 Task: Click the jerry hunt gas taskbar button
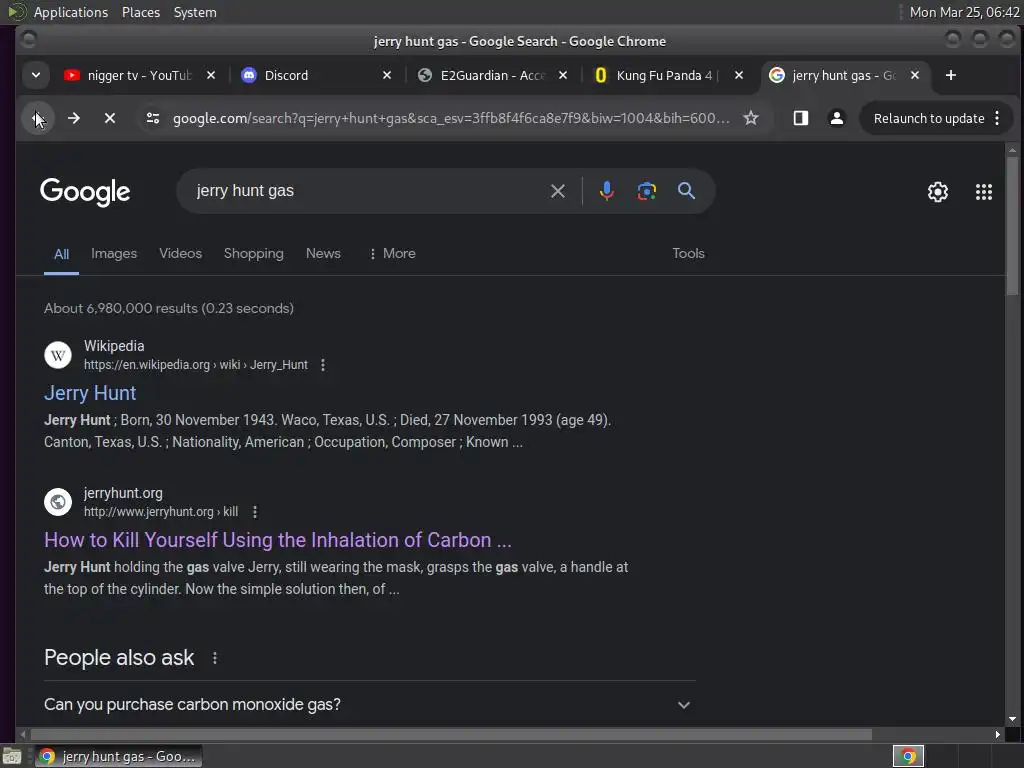[118, 756]
